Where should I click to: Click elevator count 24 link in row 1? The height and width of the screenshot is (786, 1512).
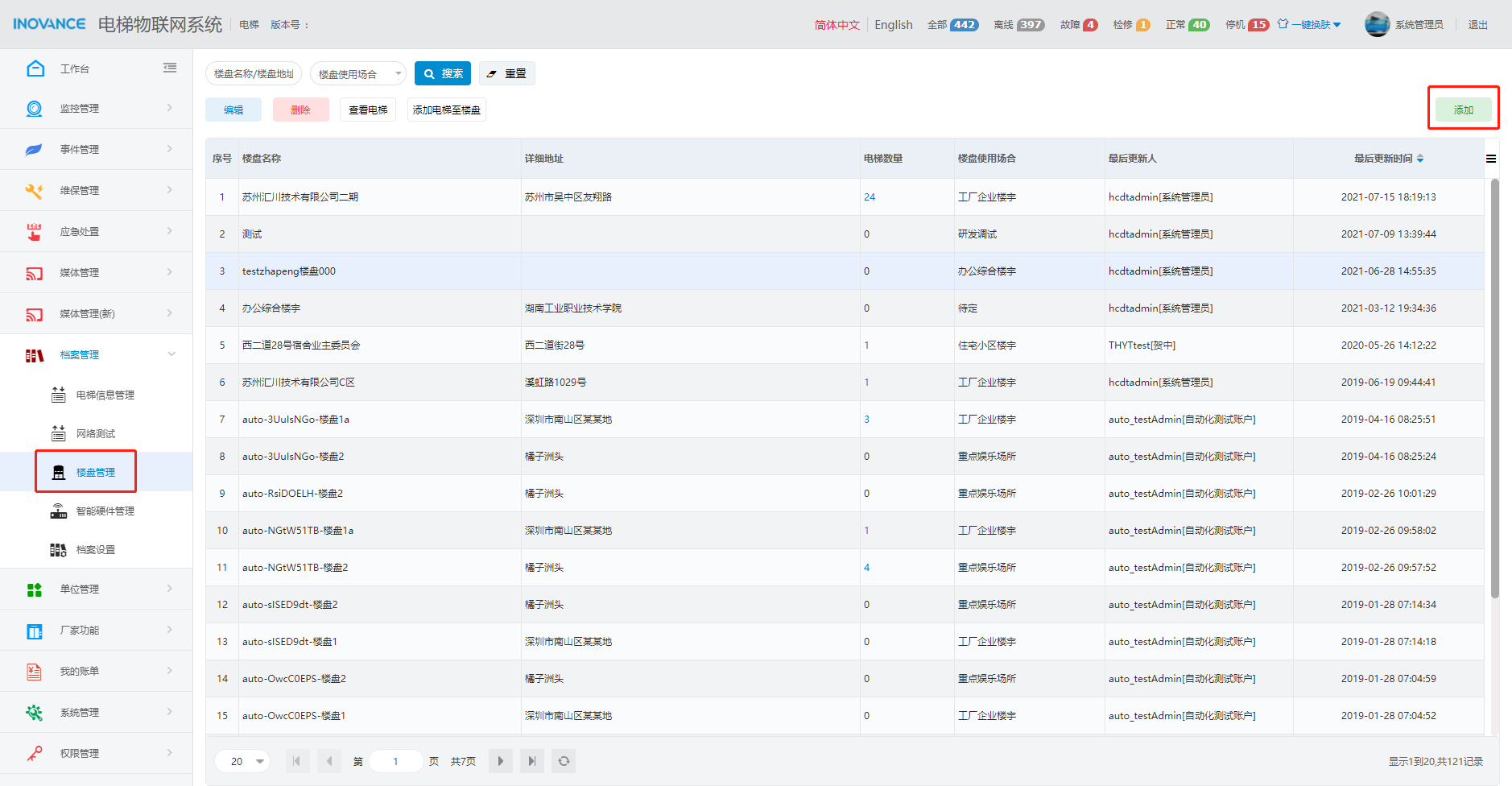point(870,197)
